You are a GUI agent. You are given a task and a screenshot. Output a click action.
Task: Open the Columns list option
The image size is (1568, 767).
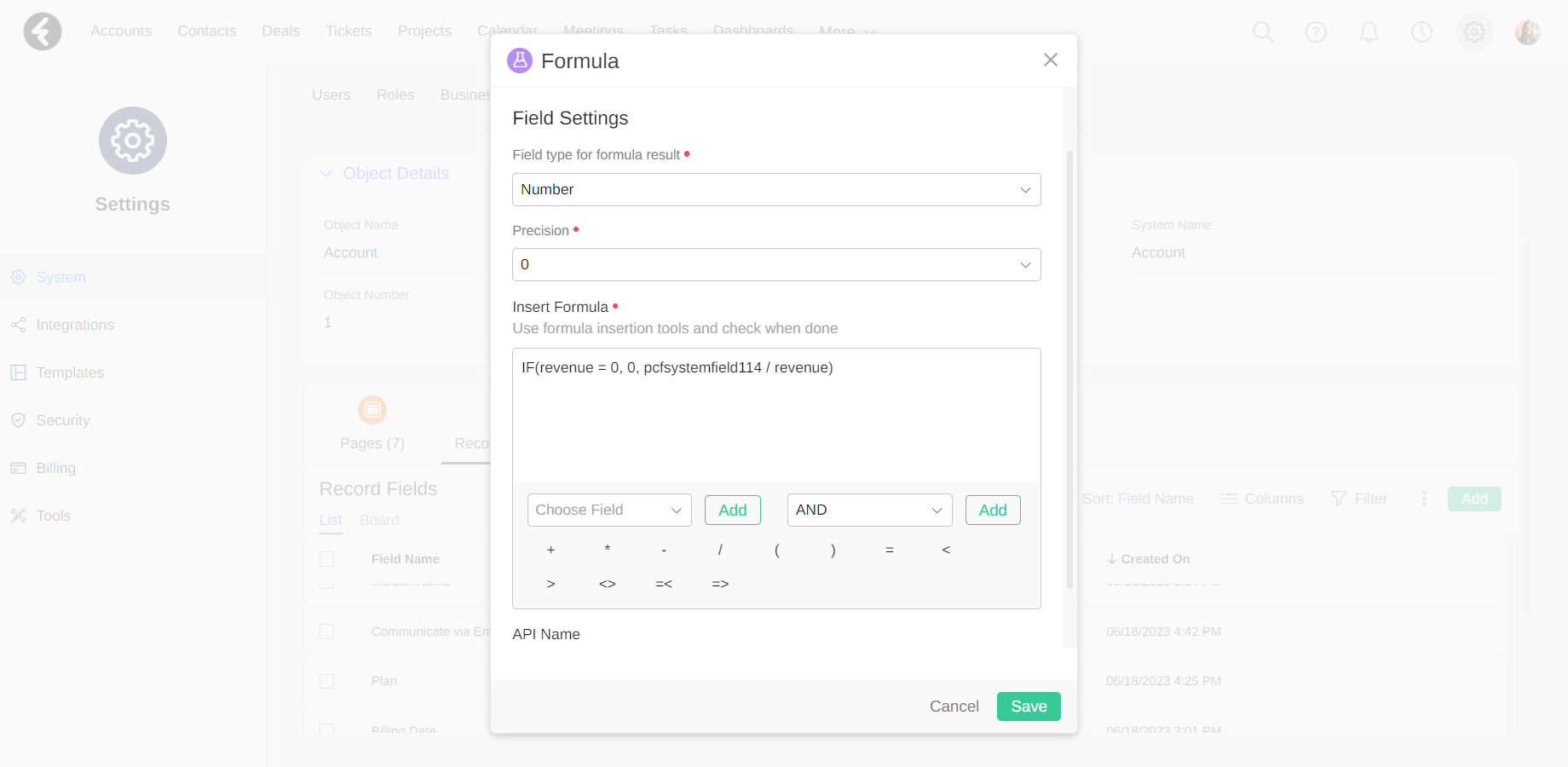[x=1263, y=499]
